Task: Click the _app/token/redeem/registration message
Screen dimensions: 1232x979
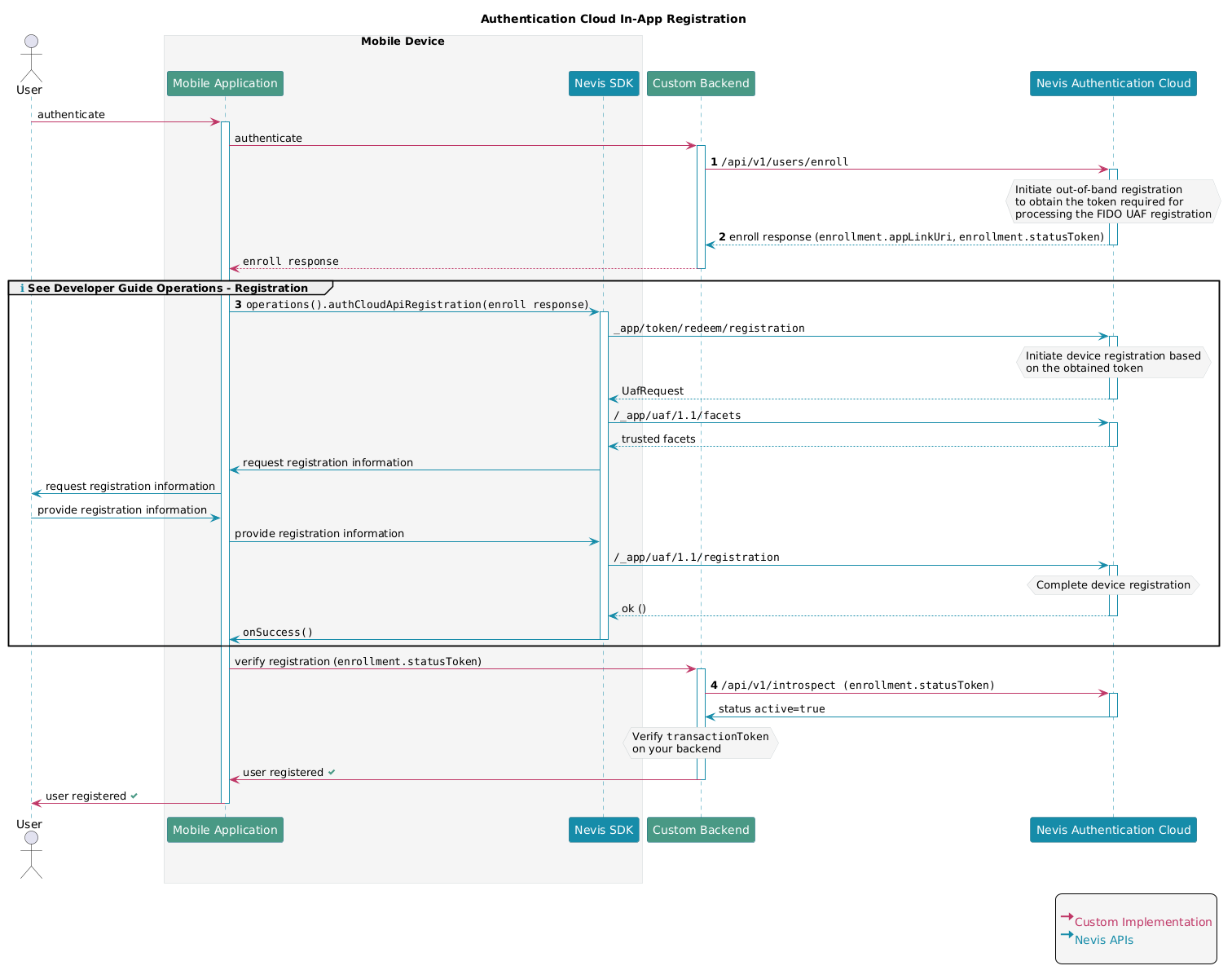Action: pyautogui.click(x=709, y=329)
